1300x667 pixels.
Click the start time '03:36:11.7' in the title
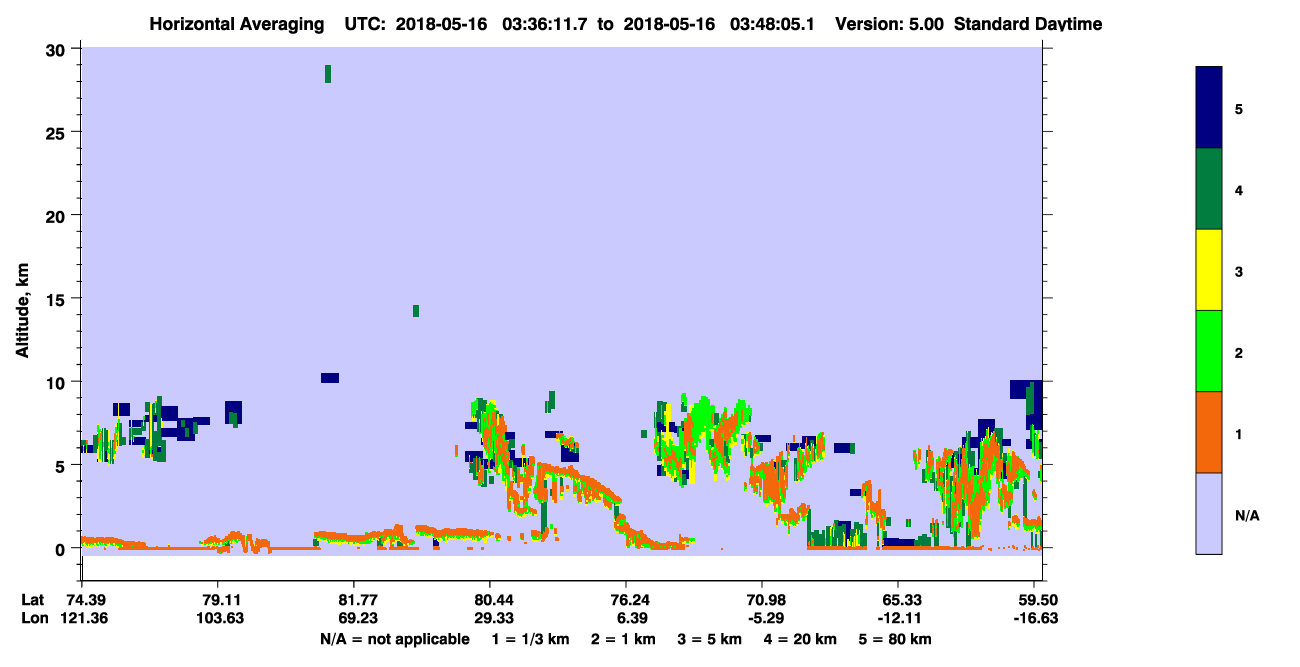click(x=546, y=24)
